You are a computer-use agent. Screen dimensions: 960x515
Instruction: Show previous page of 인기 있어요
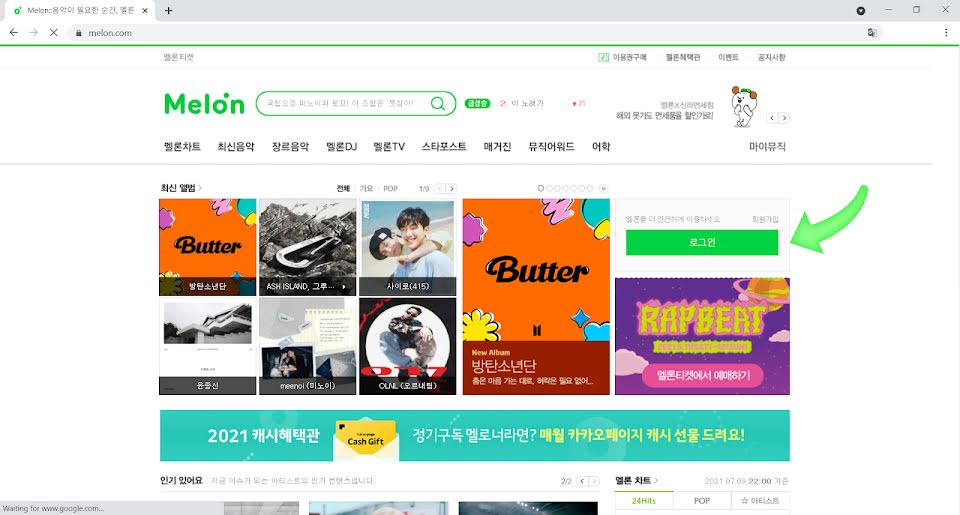click(x=582, y=481)
